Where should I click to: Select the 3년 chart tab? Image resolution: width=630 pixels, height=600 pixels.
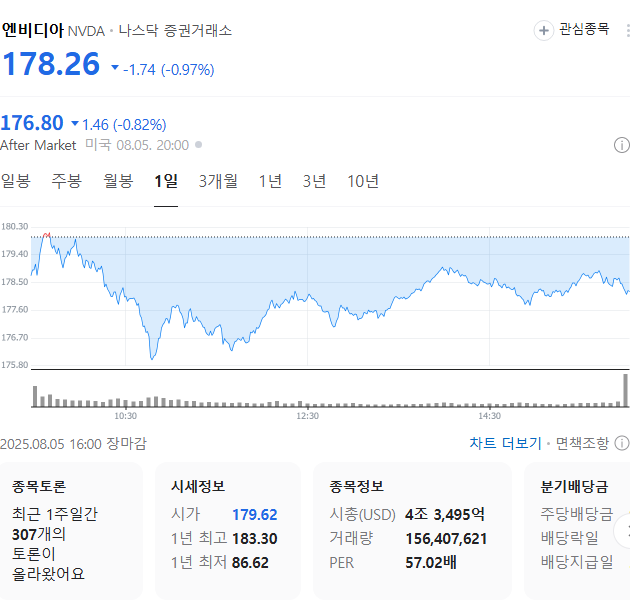click(x=314, y=181)
